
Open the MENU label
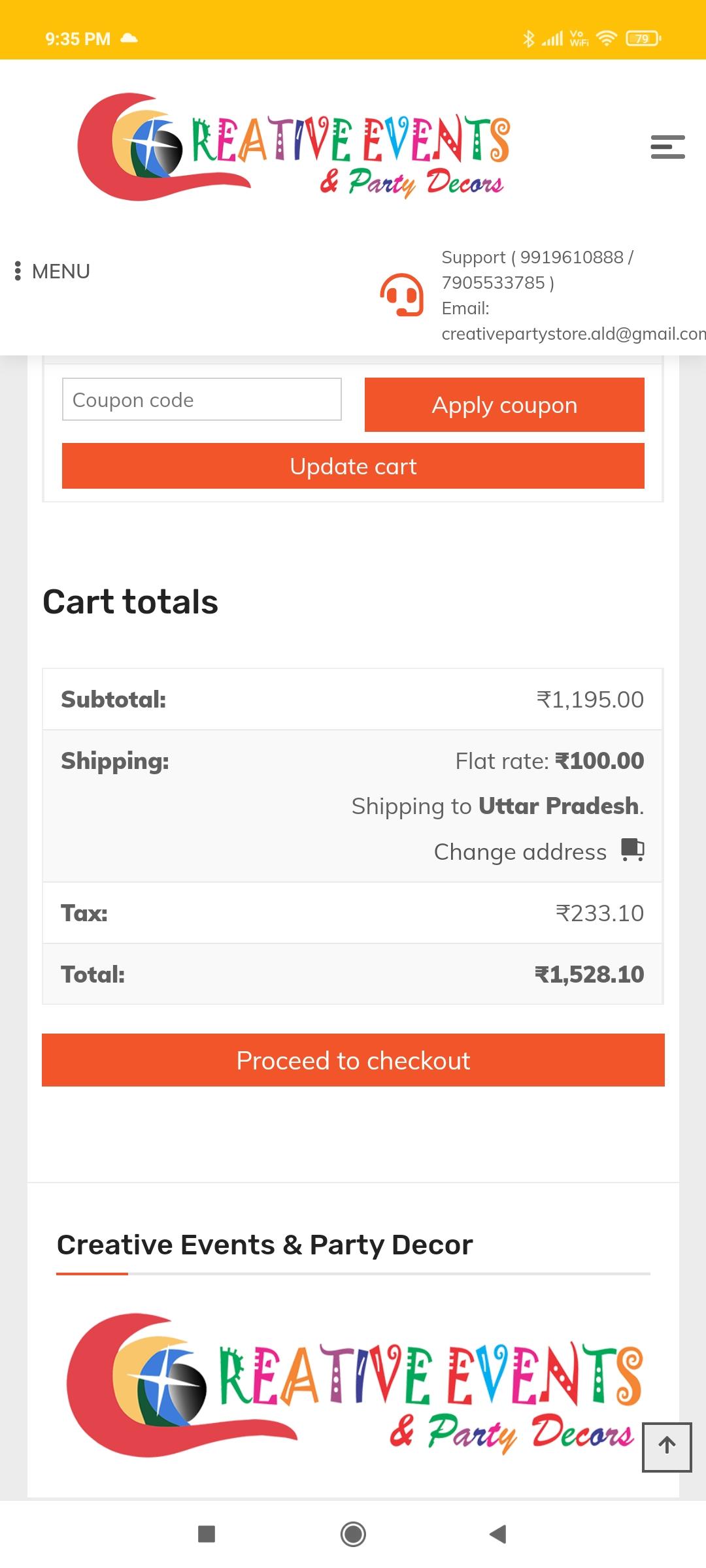tap(61, 271)
